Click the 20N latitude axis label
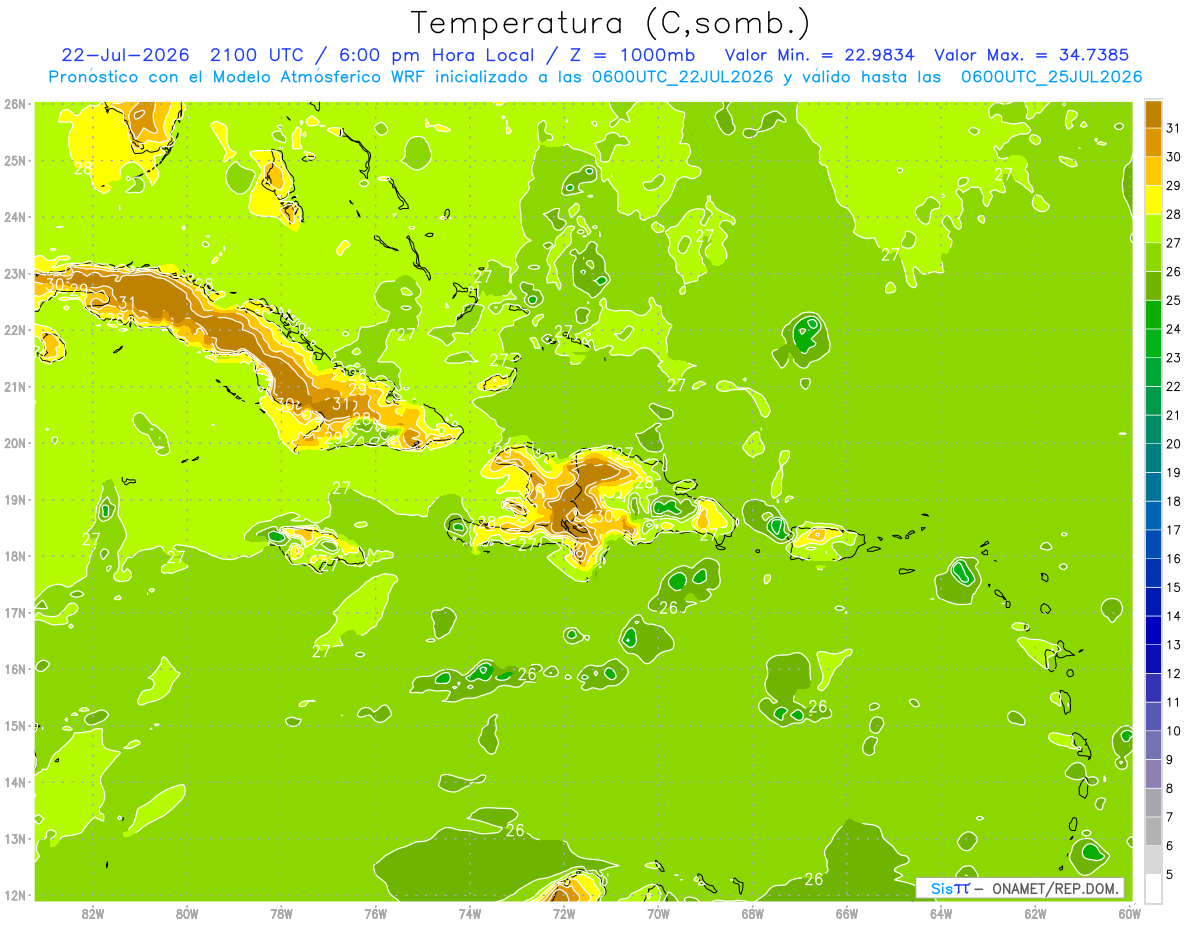 pyautogui.click(x=14, y=443)
